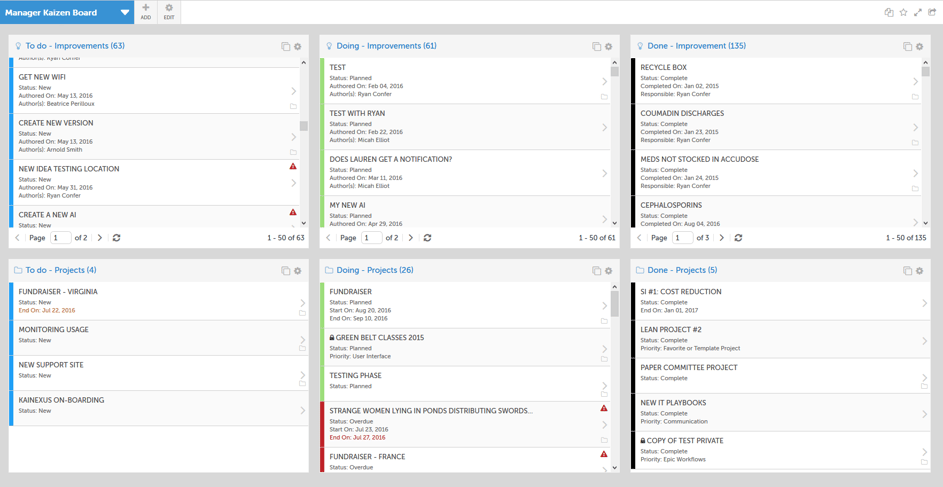Click page number field in Doing - Improvements
The image size is (943, 487).
point(372,237)
